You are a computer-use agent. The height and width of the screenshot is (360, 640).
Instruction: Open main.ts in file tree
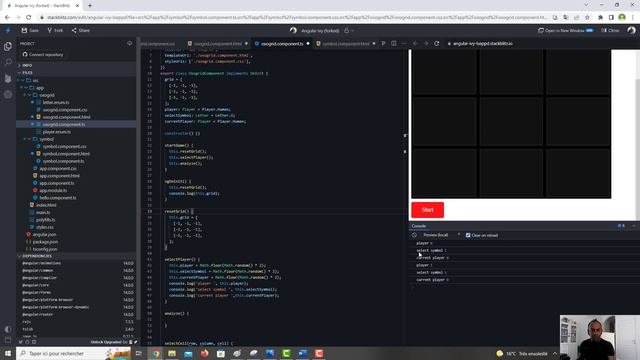(x=43, y=212)
